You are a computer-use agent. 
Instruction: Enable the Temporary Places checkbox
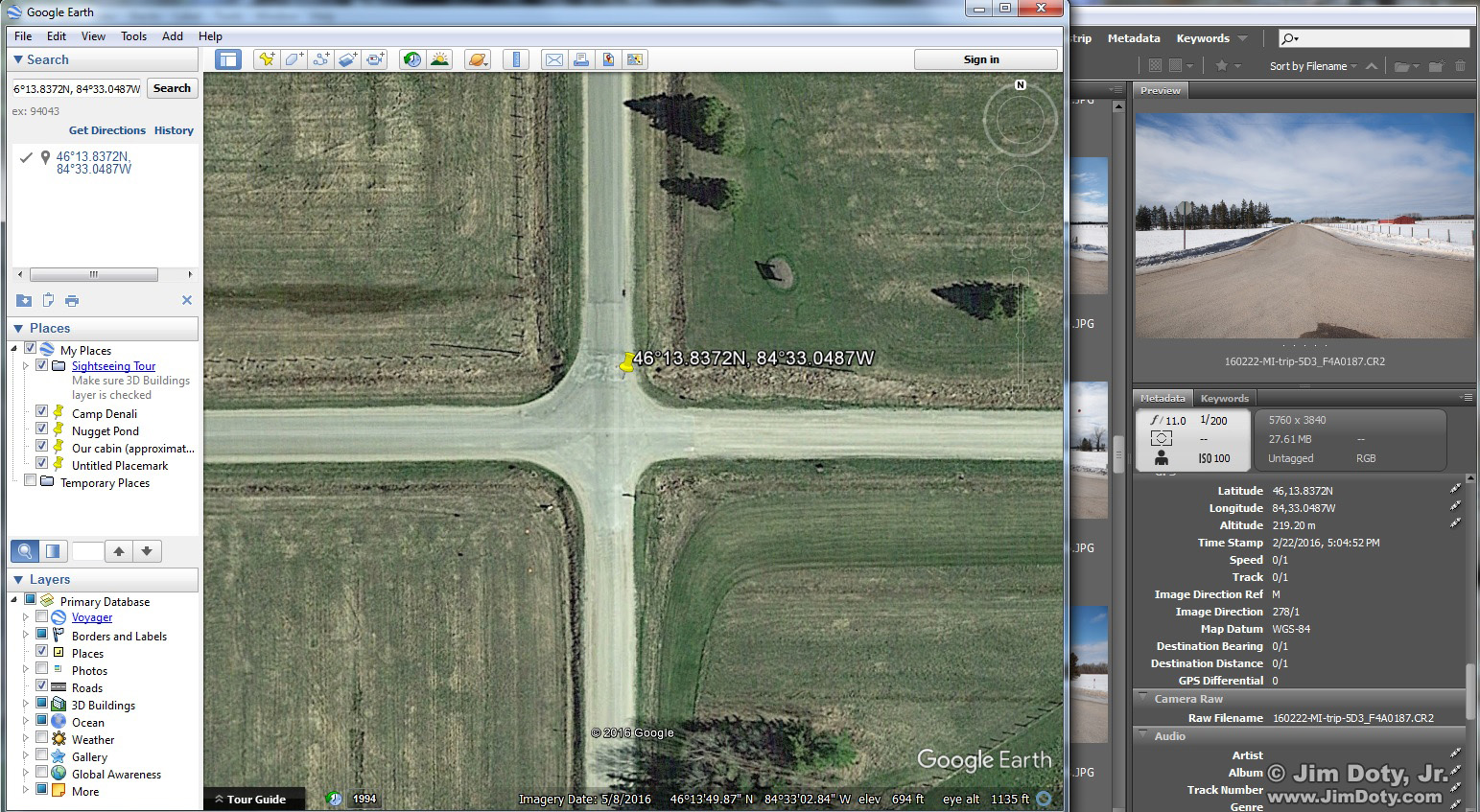pos(31,481)
